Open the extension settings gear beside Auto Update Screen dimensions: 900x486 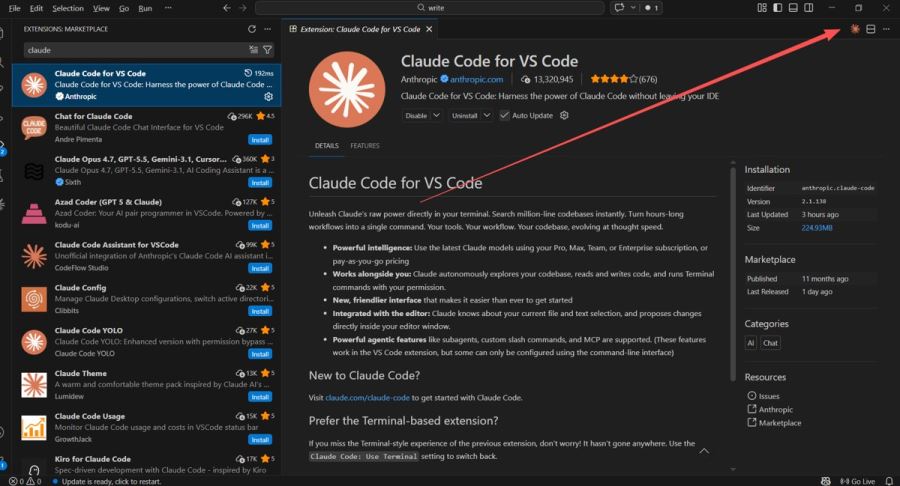coord(564,115)
